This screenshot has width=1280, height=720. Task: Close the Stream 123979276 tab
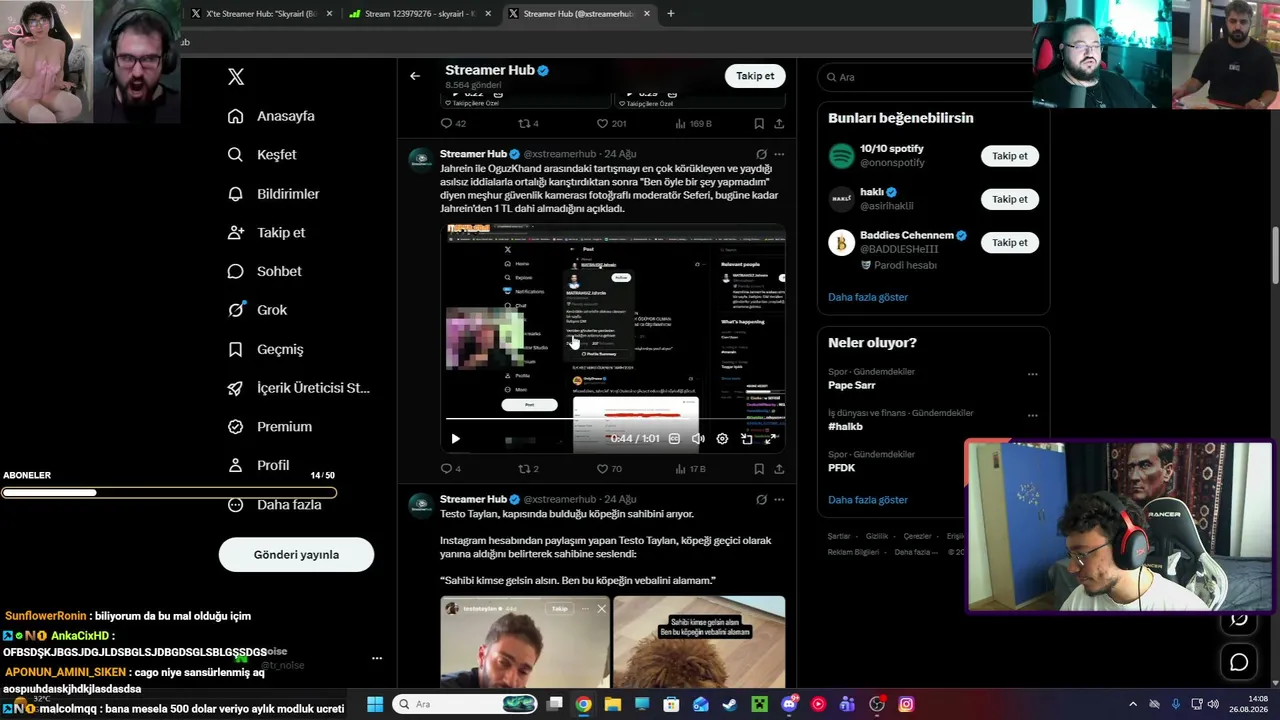pyautogui.click(x=488, y=14)
